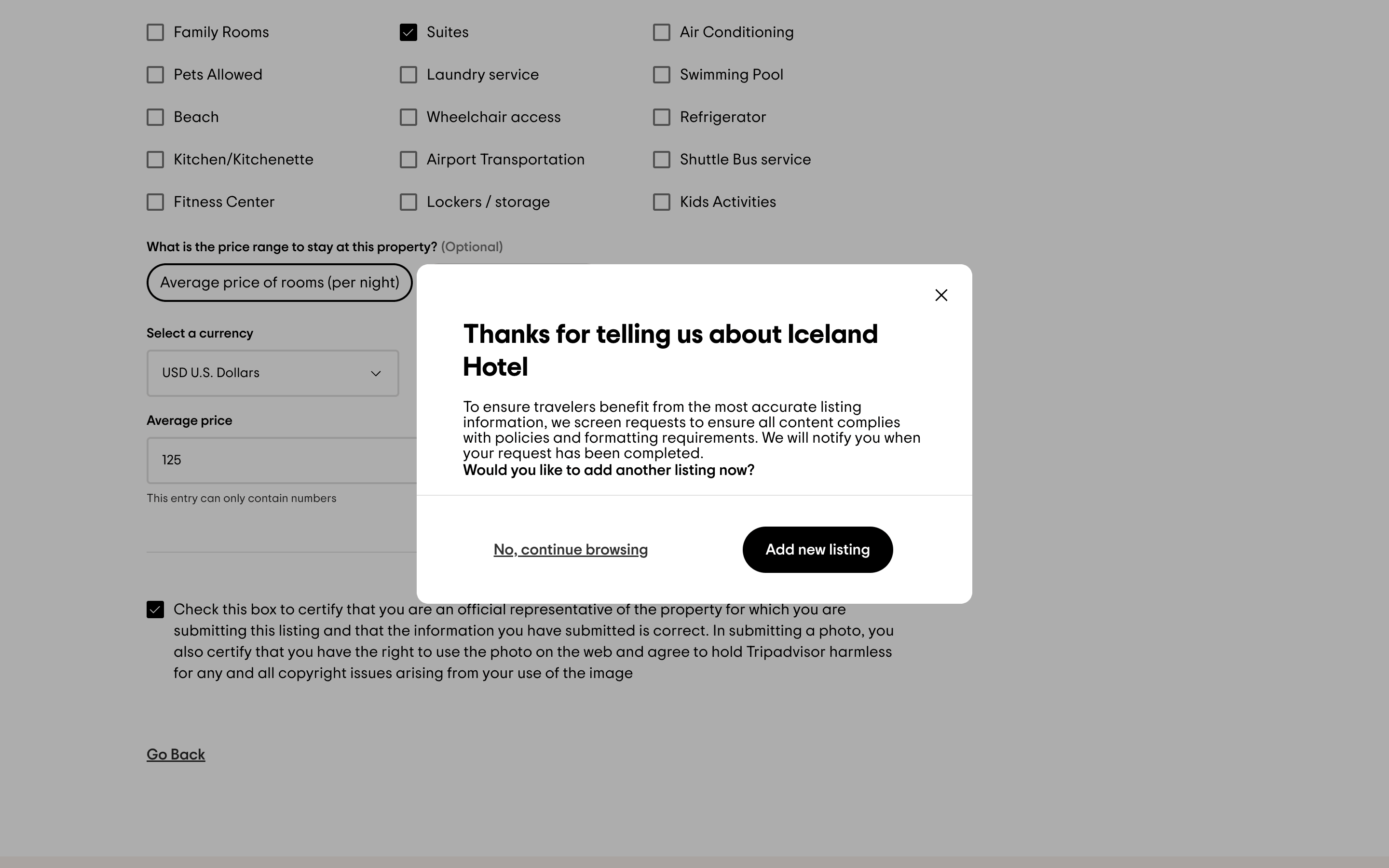Choose No, continue browsing link
The height and width of the screenshot is (868, 1389).
(570, 549)
